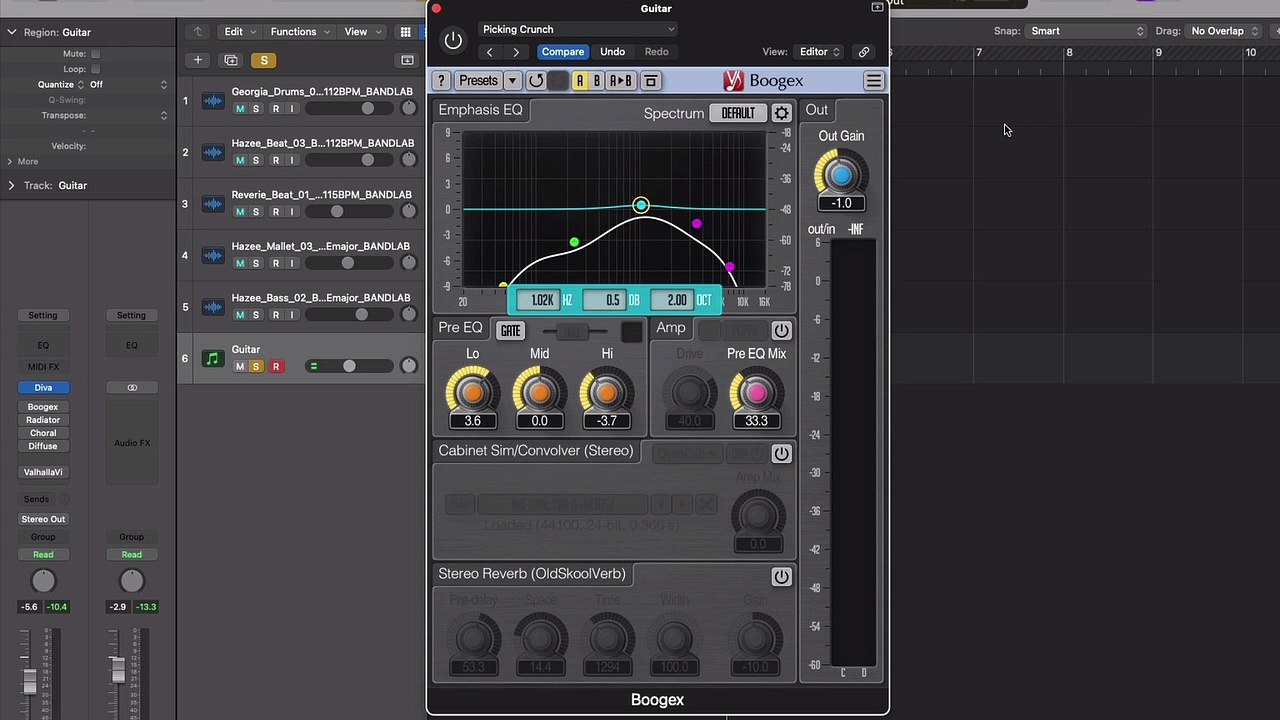Select state B in Boogex
Image resolution: width=1280 pixels, height=720 pixels.
click(x=596, y=81)
